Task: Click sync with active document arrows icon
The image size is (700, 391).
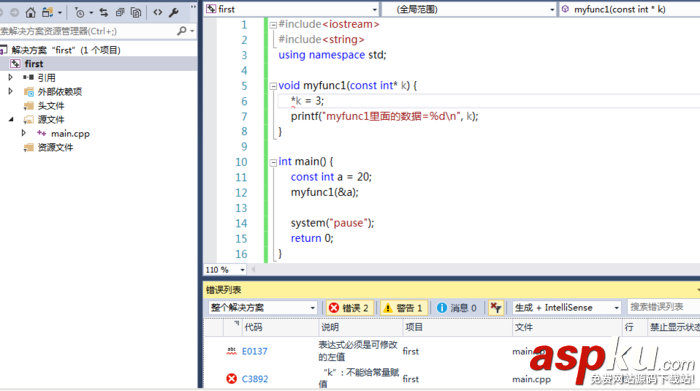Action: point(104,12)
